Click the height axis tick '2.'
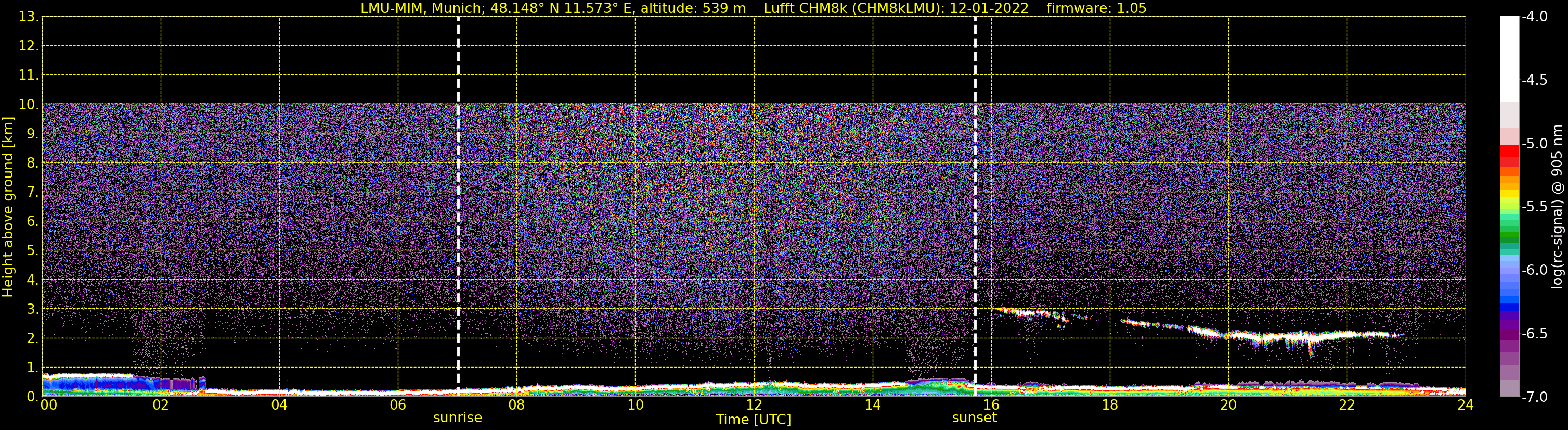1568x430 pixels. 32,339
